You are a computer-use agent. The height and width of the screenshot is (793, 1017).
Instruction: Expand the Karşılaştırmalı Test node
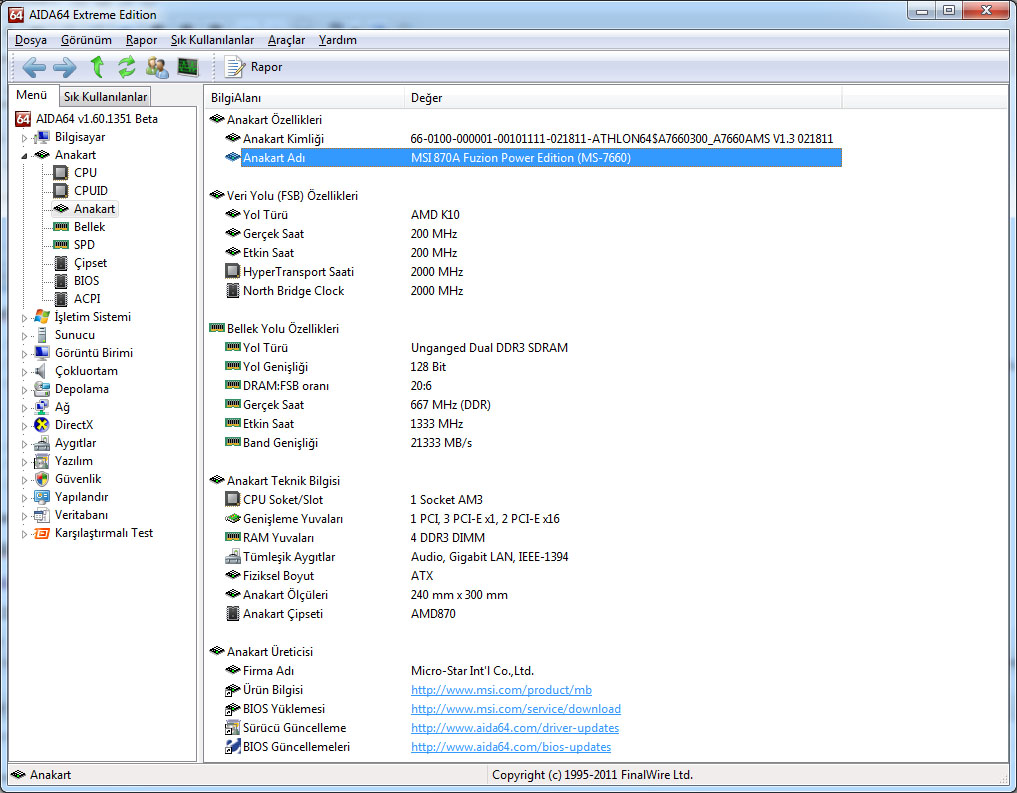(24, 534)
